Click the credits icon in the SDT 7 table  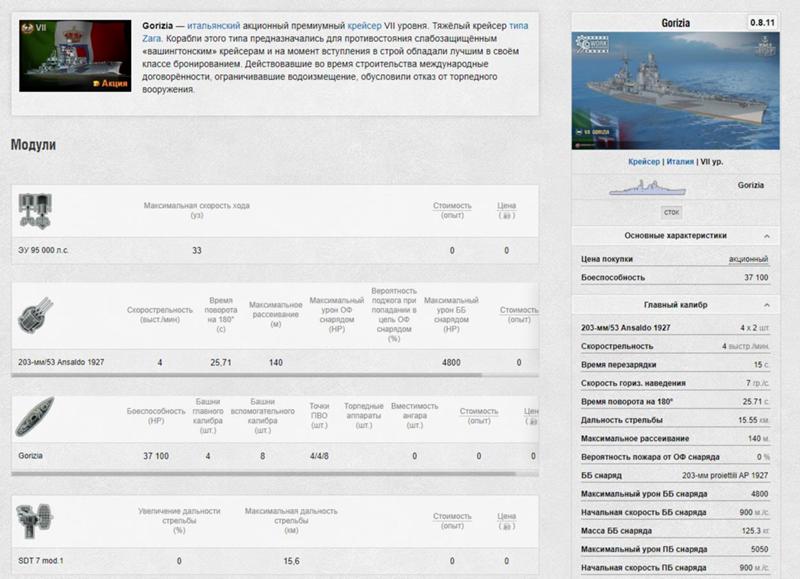tap(507, 526)
